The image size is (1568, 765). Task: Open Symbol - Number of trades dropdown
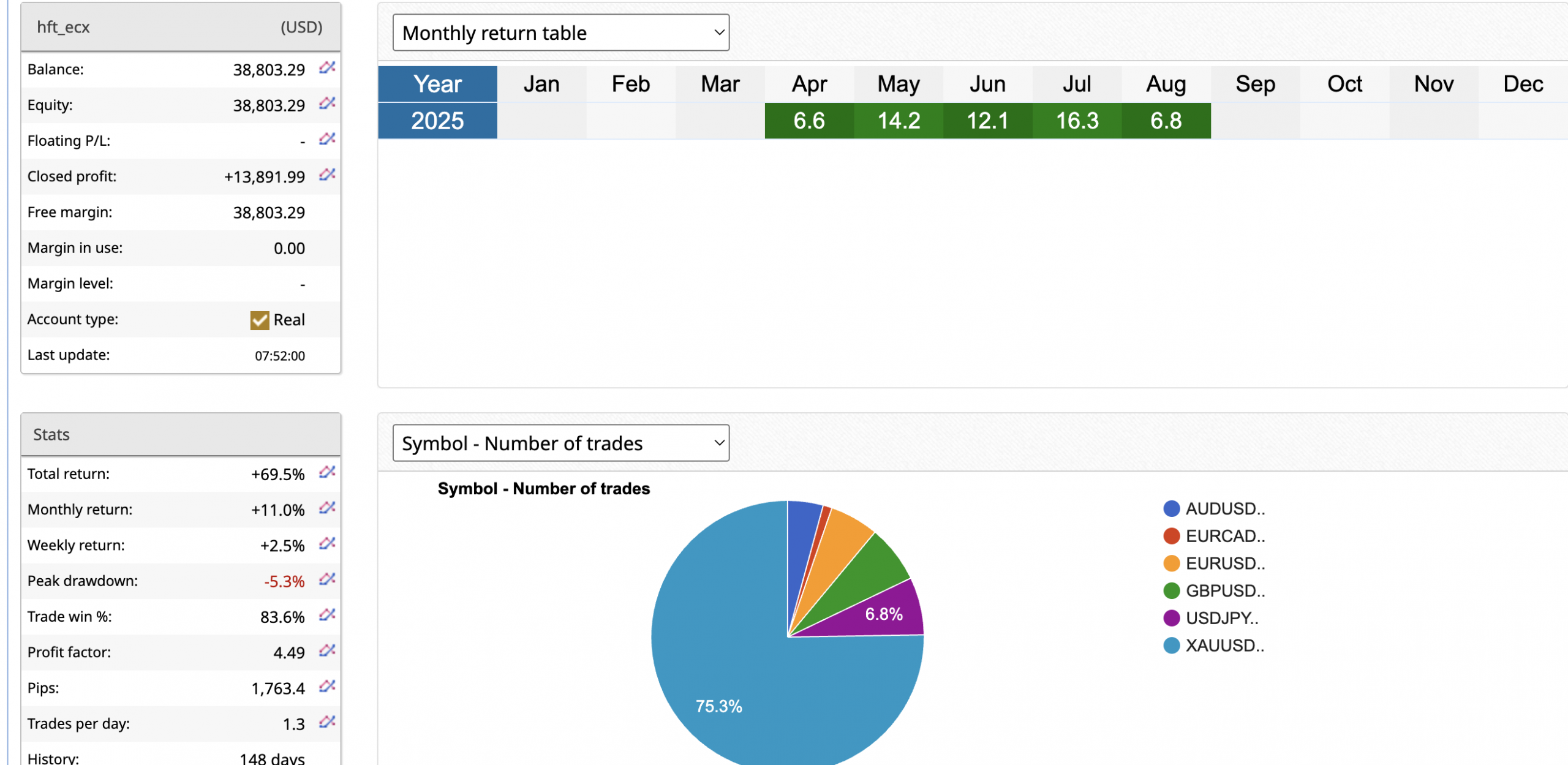(x=560, y=443)
